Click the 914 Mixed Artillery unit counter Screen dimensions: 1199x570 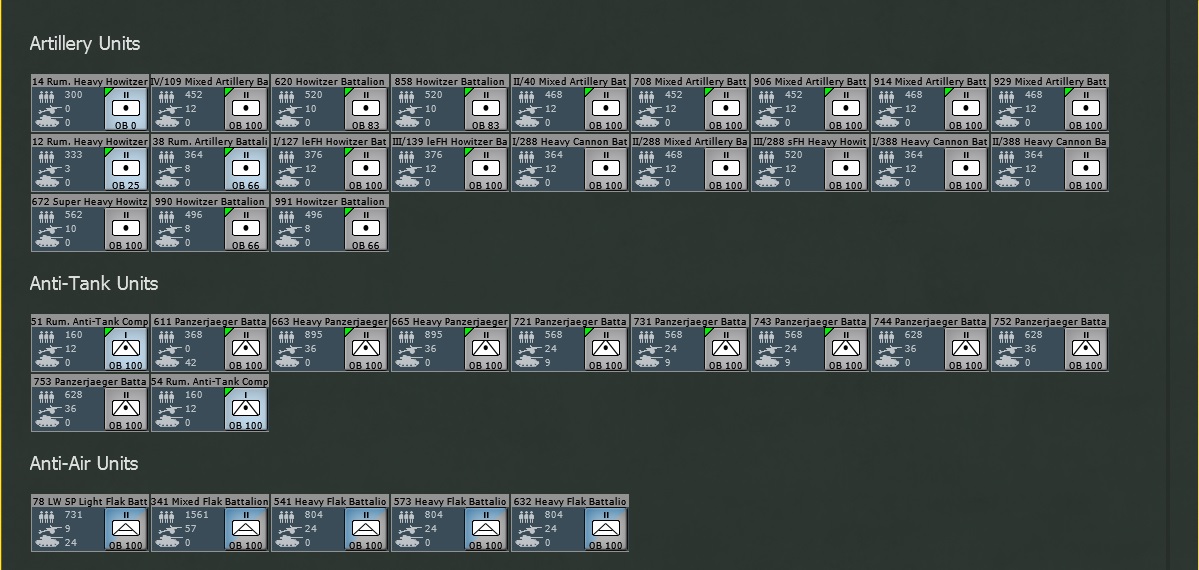[967, 109]
